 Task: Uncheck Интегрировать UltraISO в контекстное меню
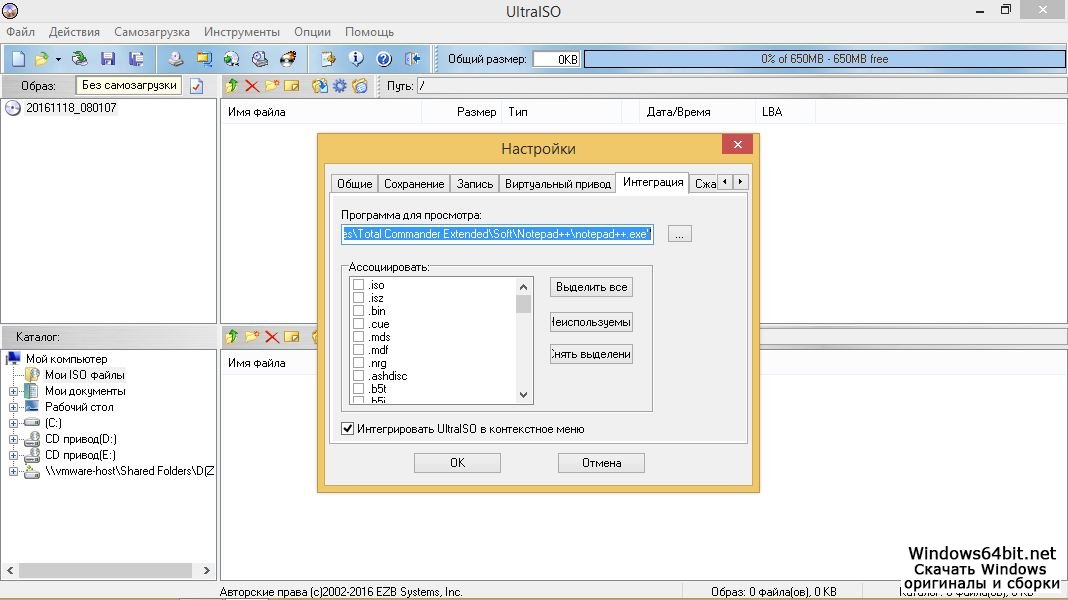pyautogui.click(x=348, y=429)
